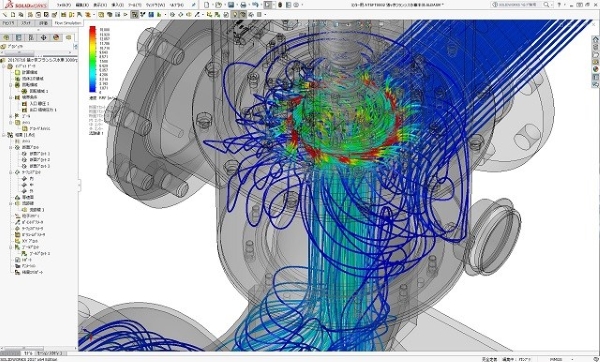Click the appearances color ball on right sidebar
The width and height of the screenshot is (600, 362).
[595, 69]
